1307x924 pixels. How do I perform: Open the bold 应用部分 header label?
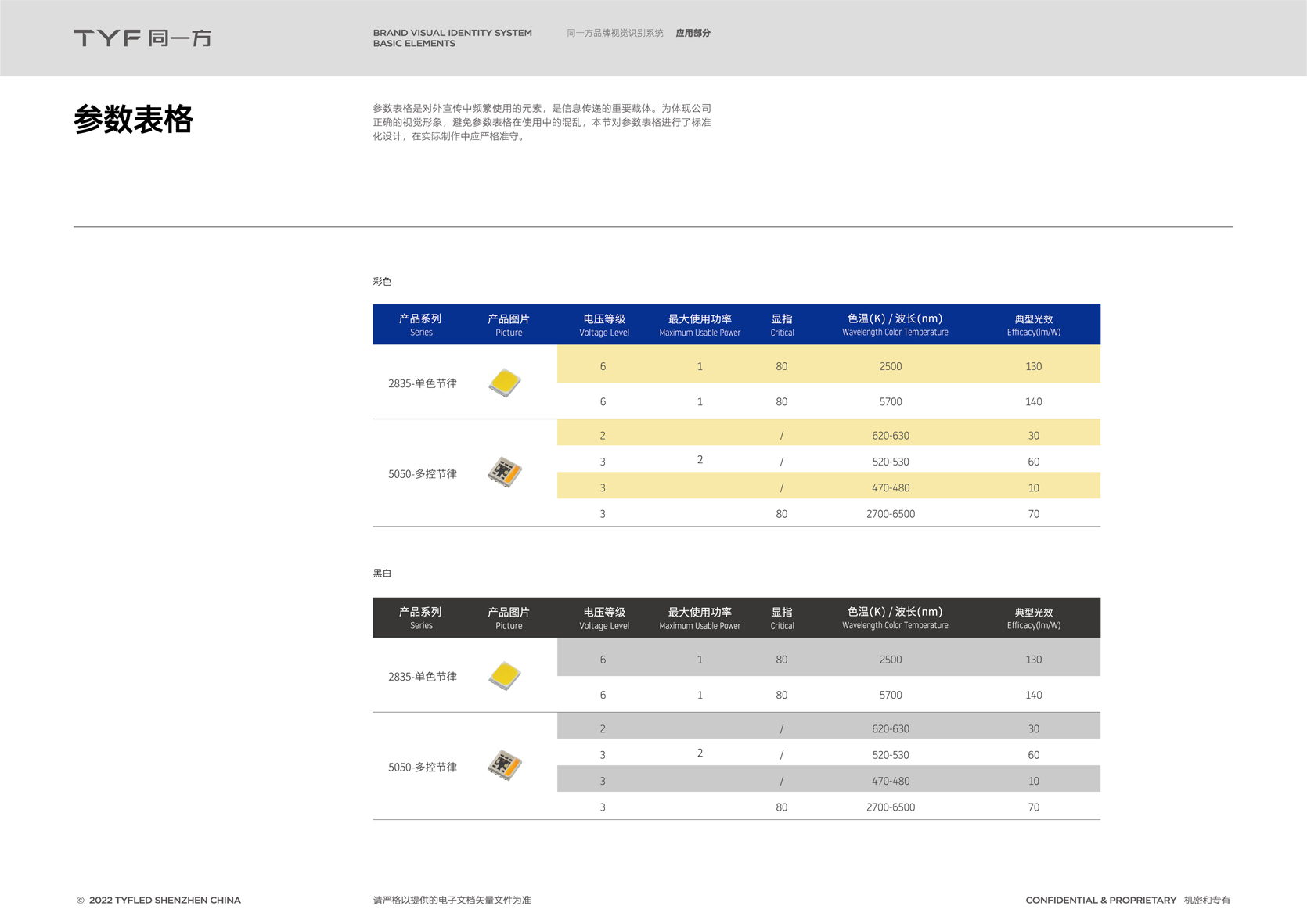click(693, 33)
